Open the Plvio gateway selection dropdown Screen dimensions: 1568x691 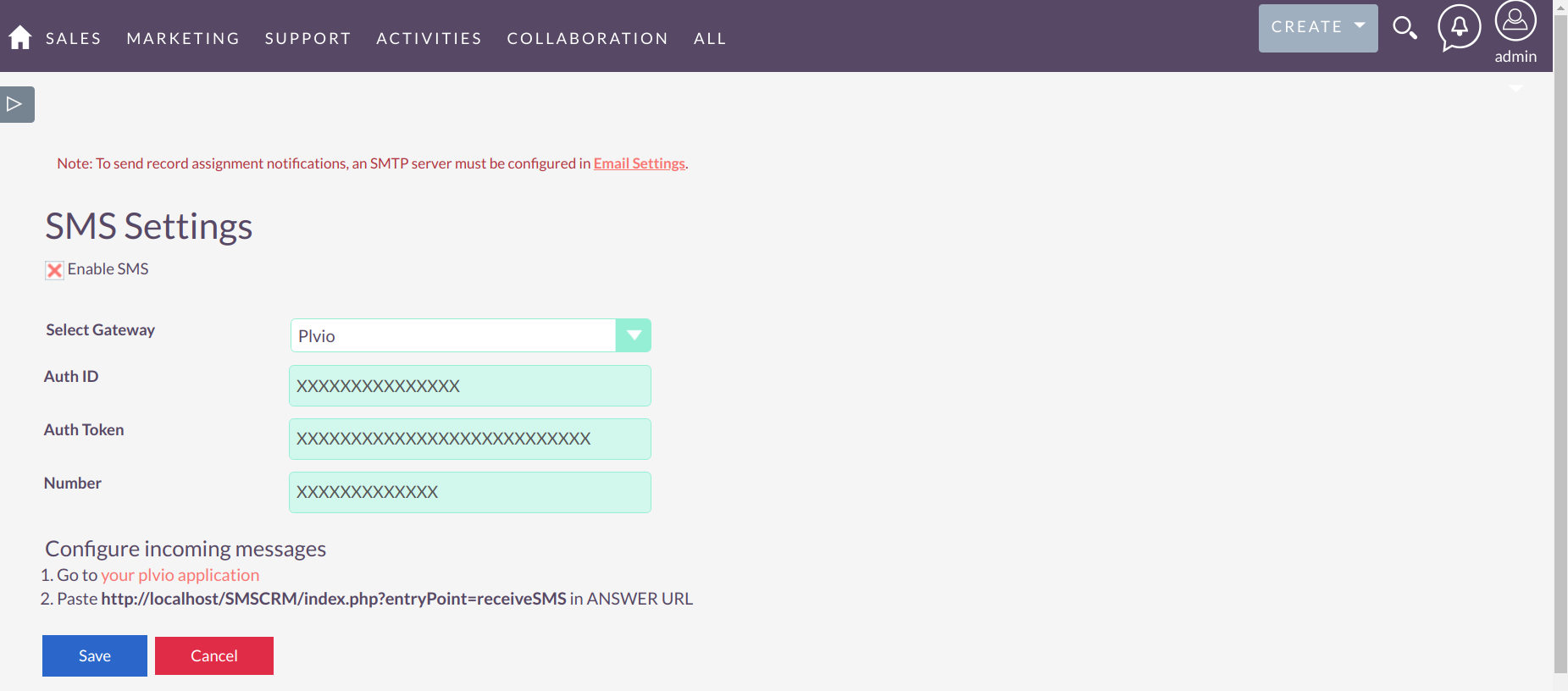click(x=470, y=335)
